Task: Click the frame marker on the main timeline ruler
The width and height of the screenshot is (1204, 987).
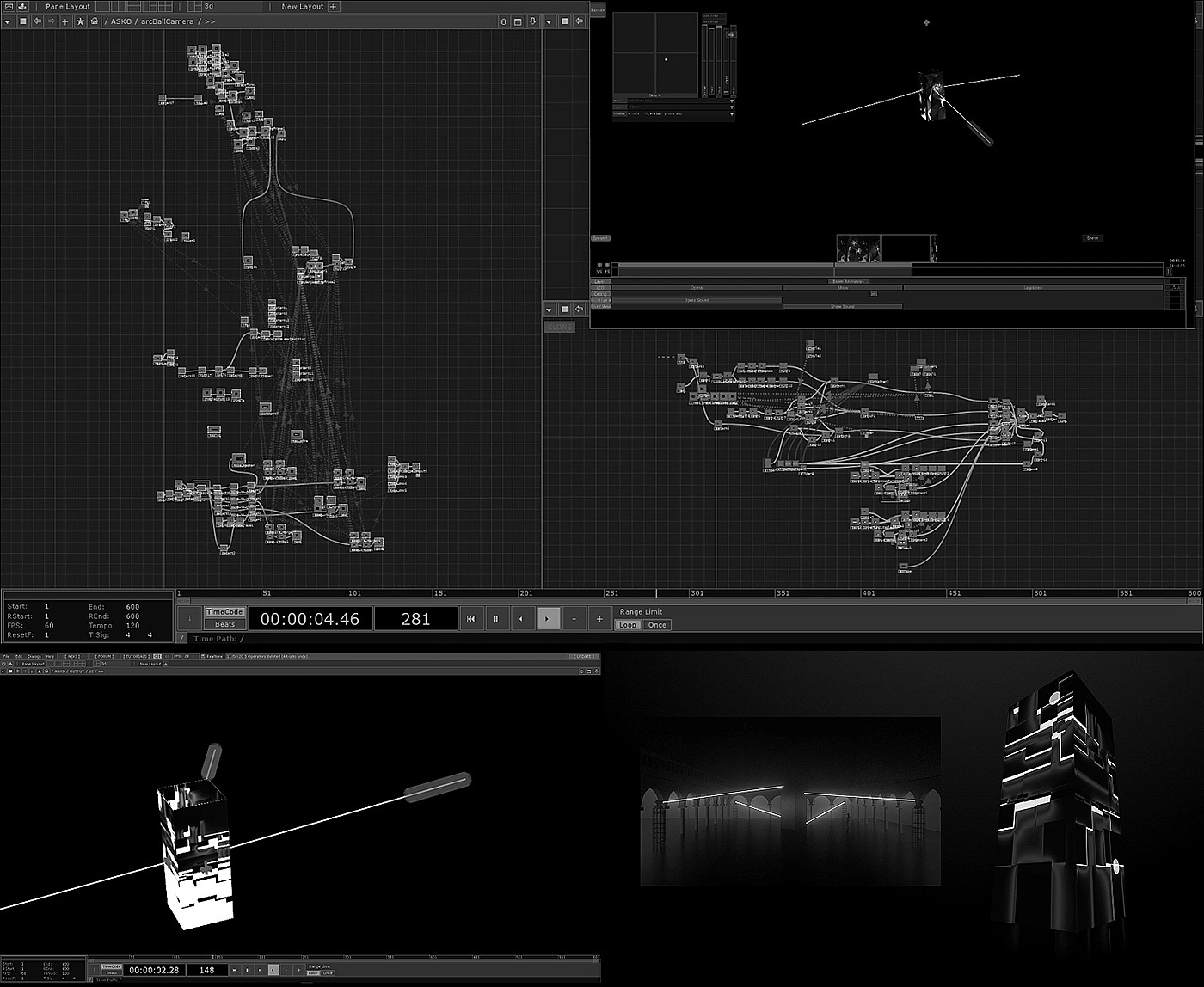Action: pyautogui.click(x=656, y=593)
